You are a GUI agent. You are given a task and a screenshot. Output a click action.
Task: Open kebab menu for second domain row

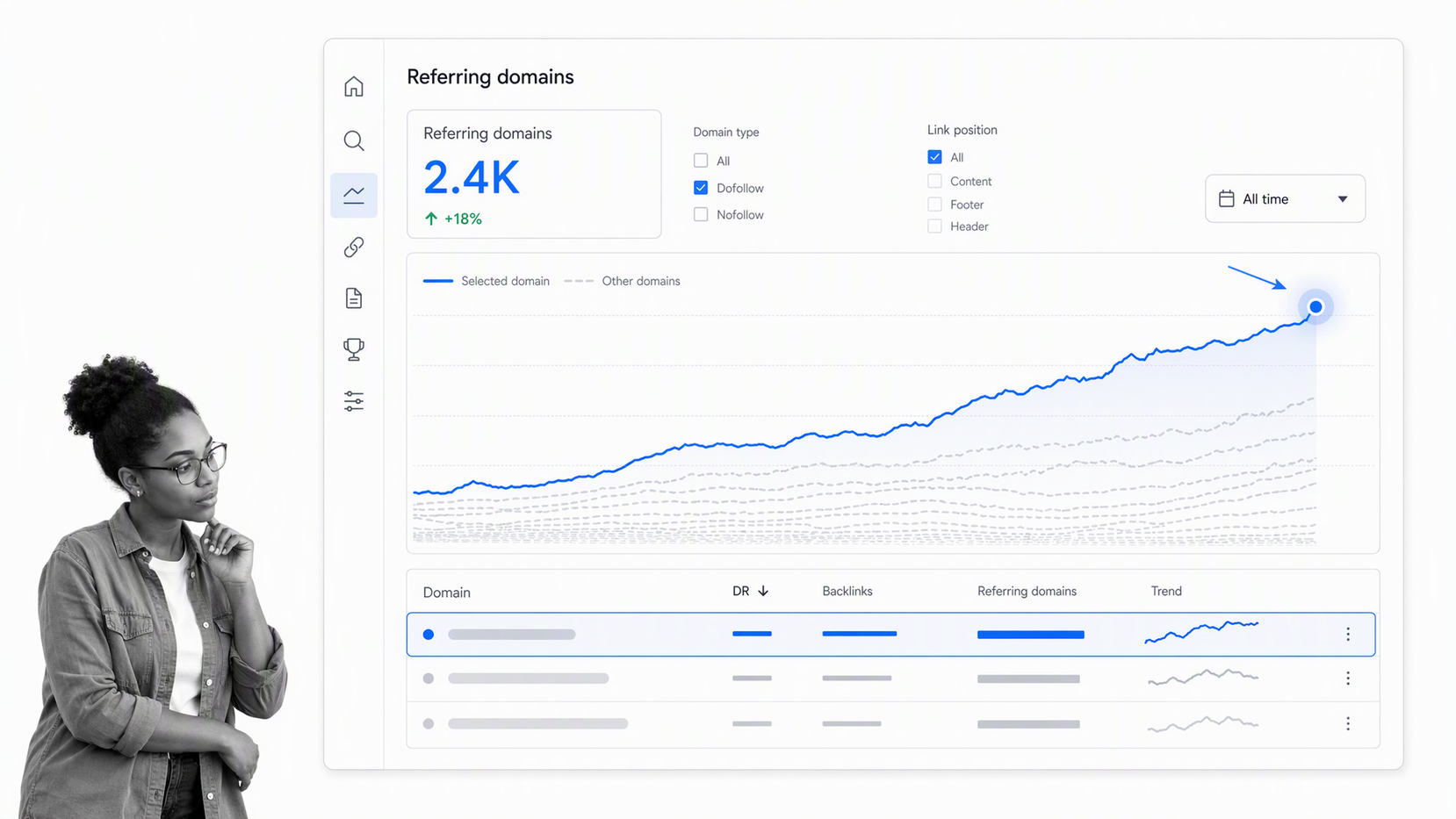(x=1348, y=679)
